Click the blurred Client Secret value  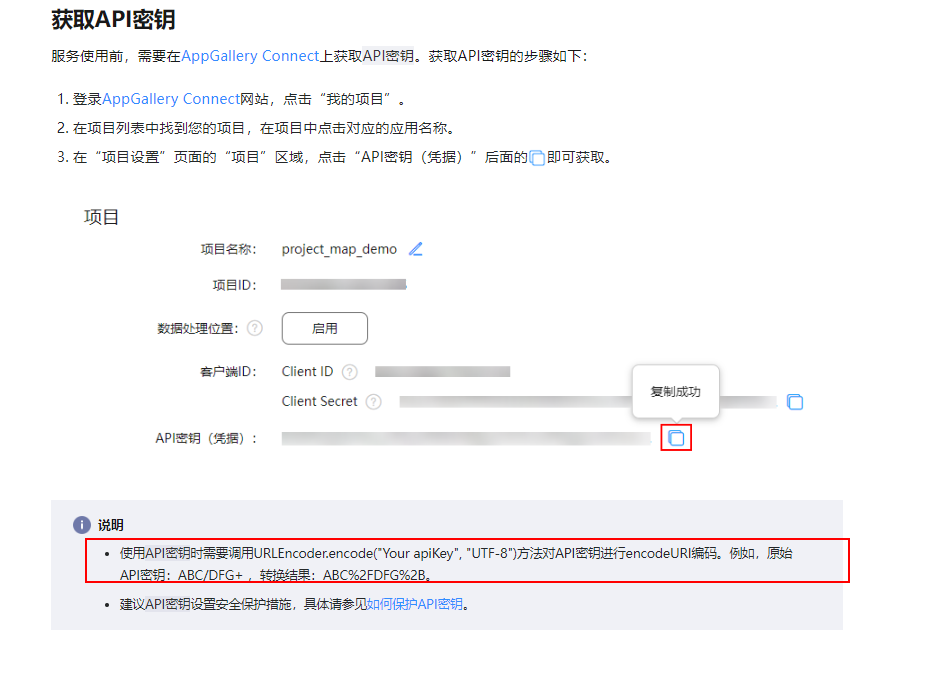point(588,402)
